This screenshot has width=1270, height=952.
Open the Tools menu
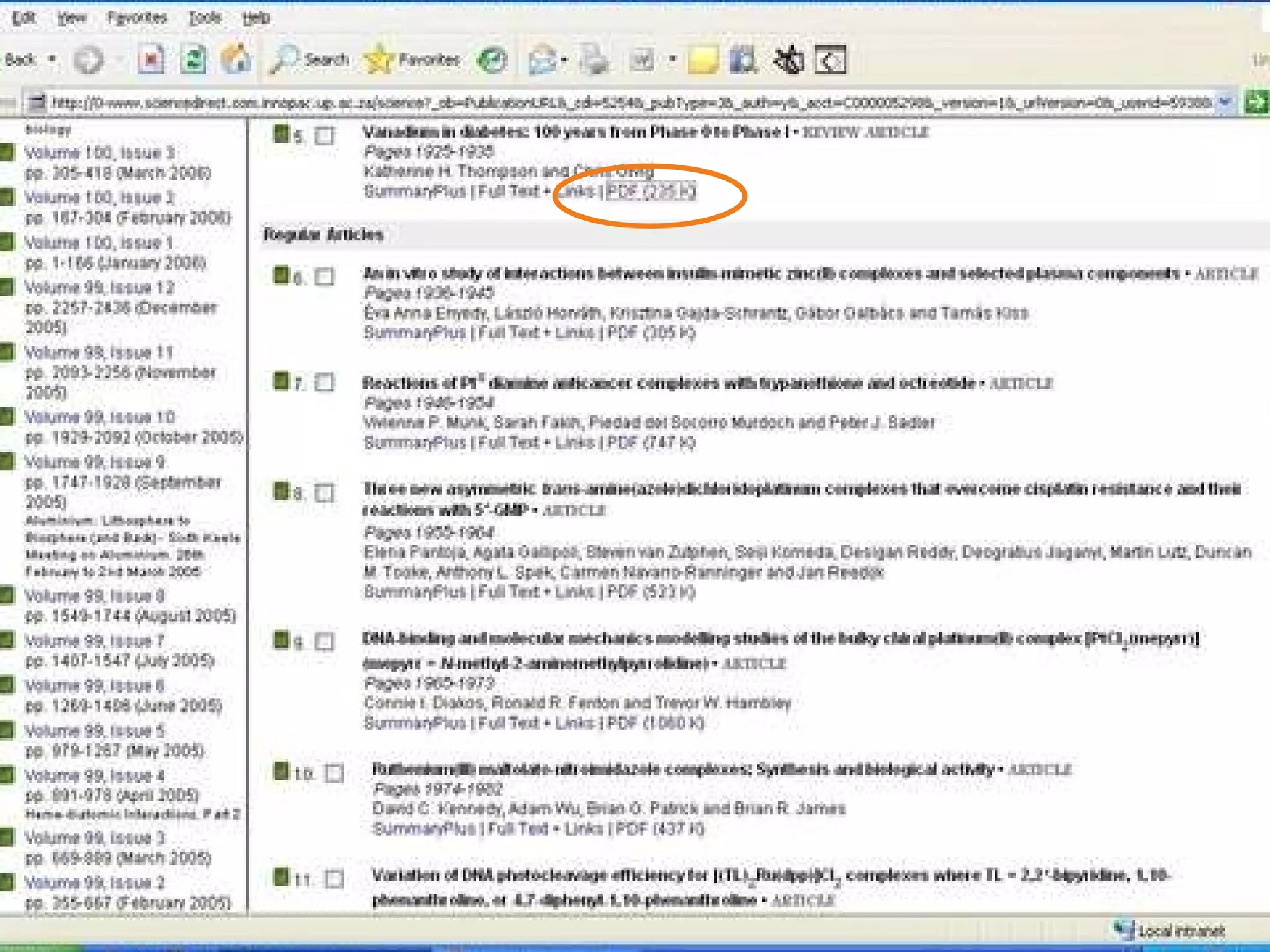pos(205,17)
